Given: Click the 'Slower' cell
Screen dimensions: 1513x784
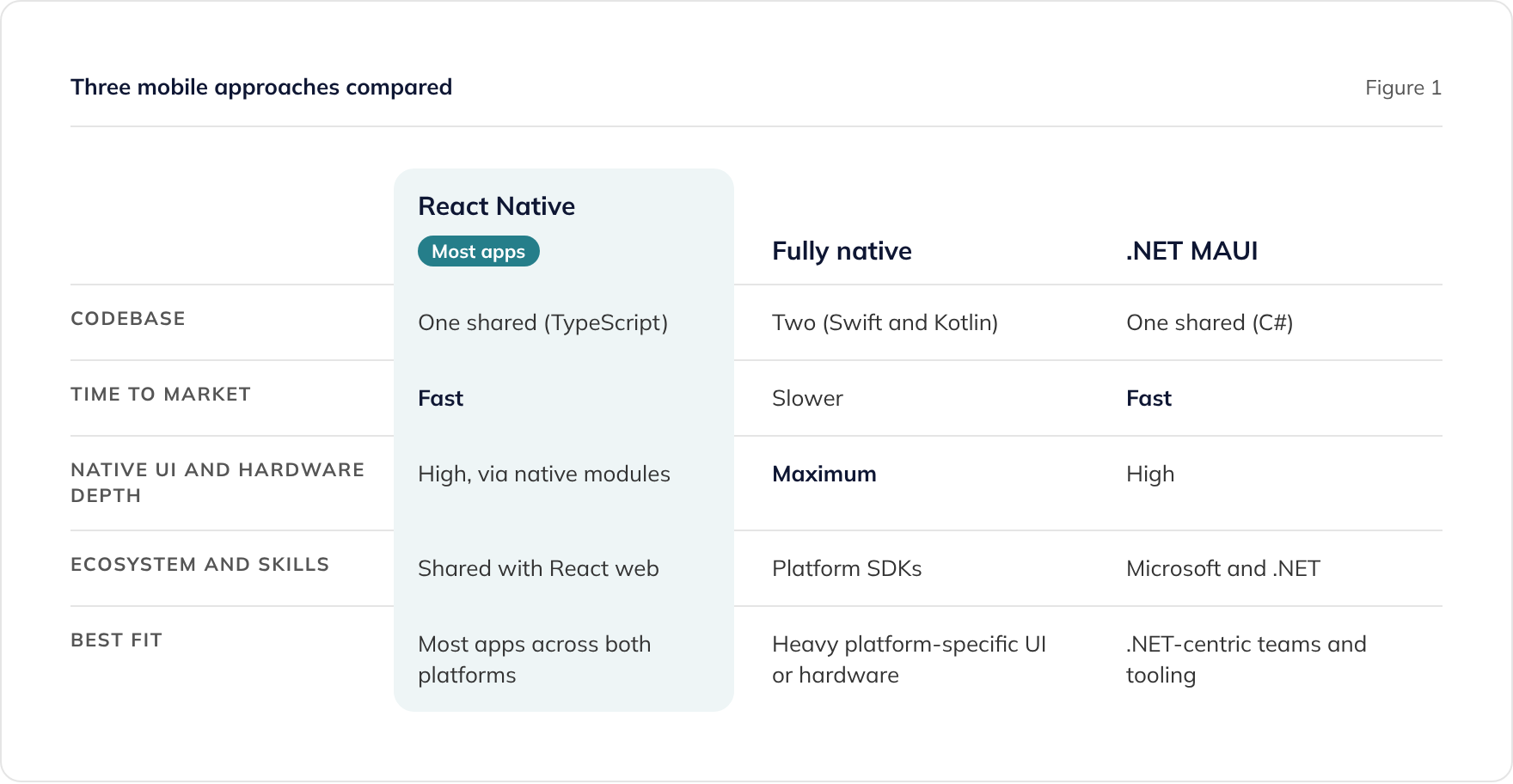Looking at the screenshot, I should tap(807, 399).
